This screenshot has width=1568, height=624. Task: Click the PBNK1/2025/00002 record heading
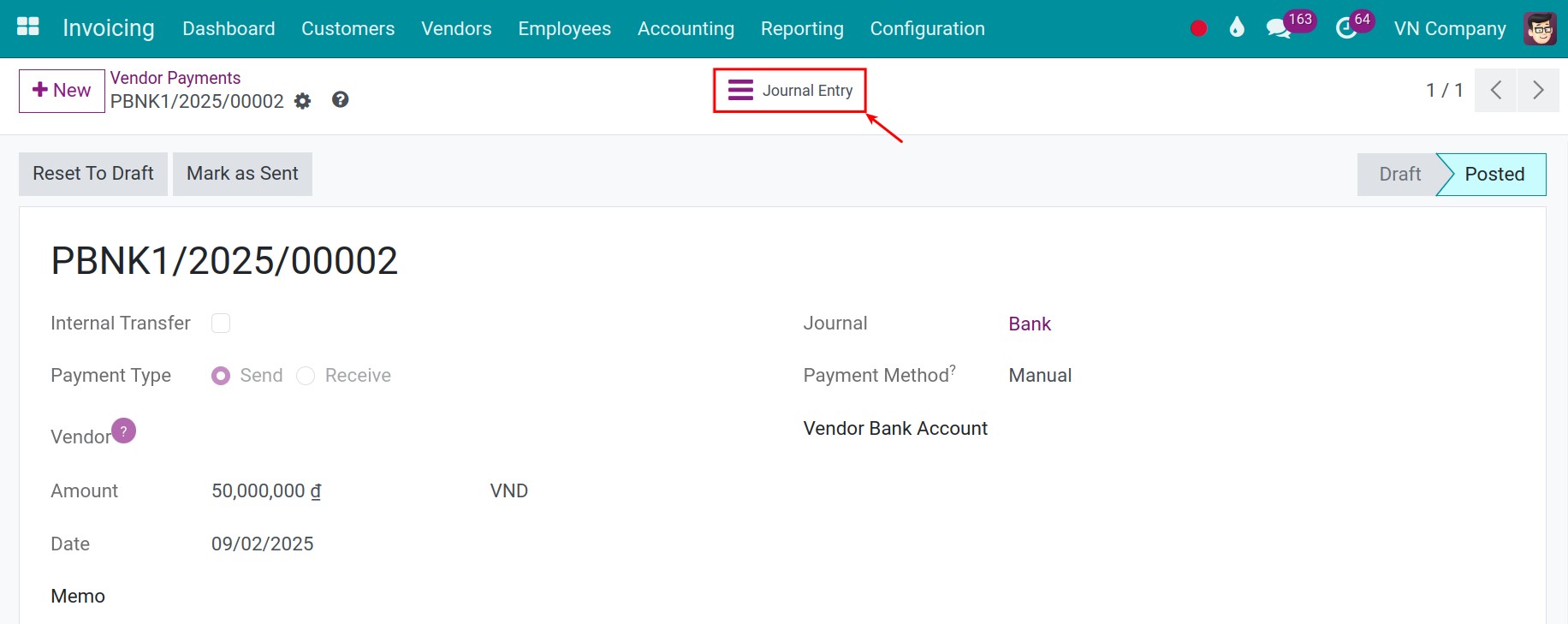pos(224,261)
